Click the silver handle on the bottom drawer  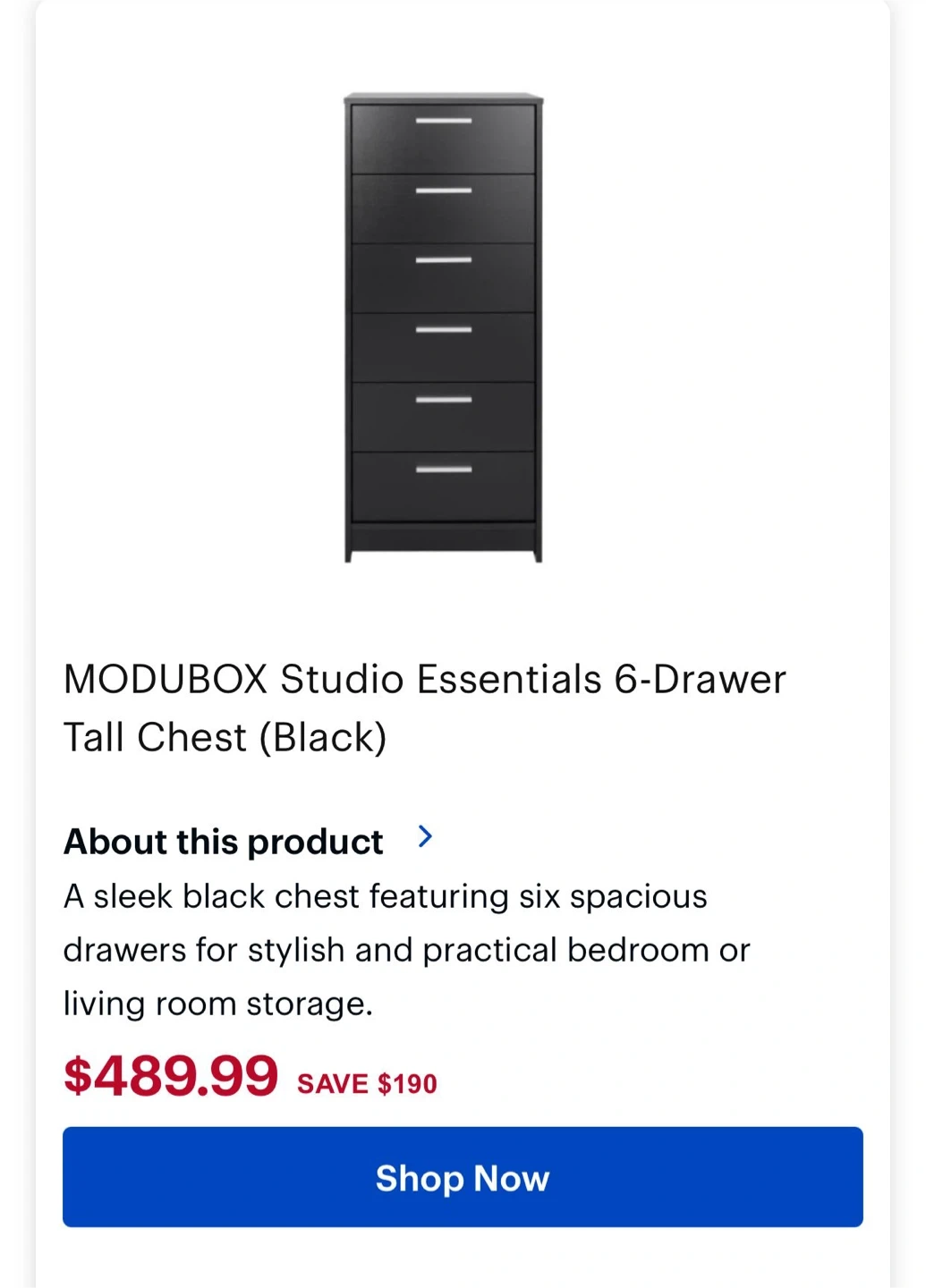point(444,470)
